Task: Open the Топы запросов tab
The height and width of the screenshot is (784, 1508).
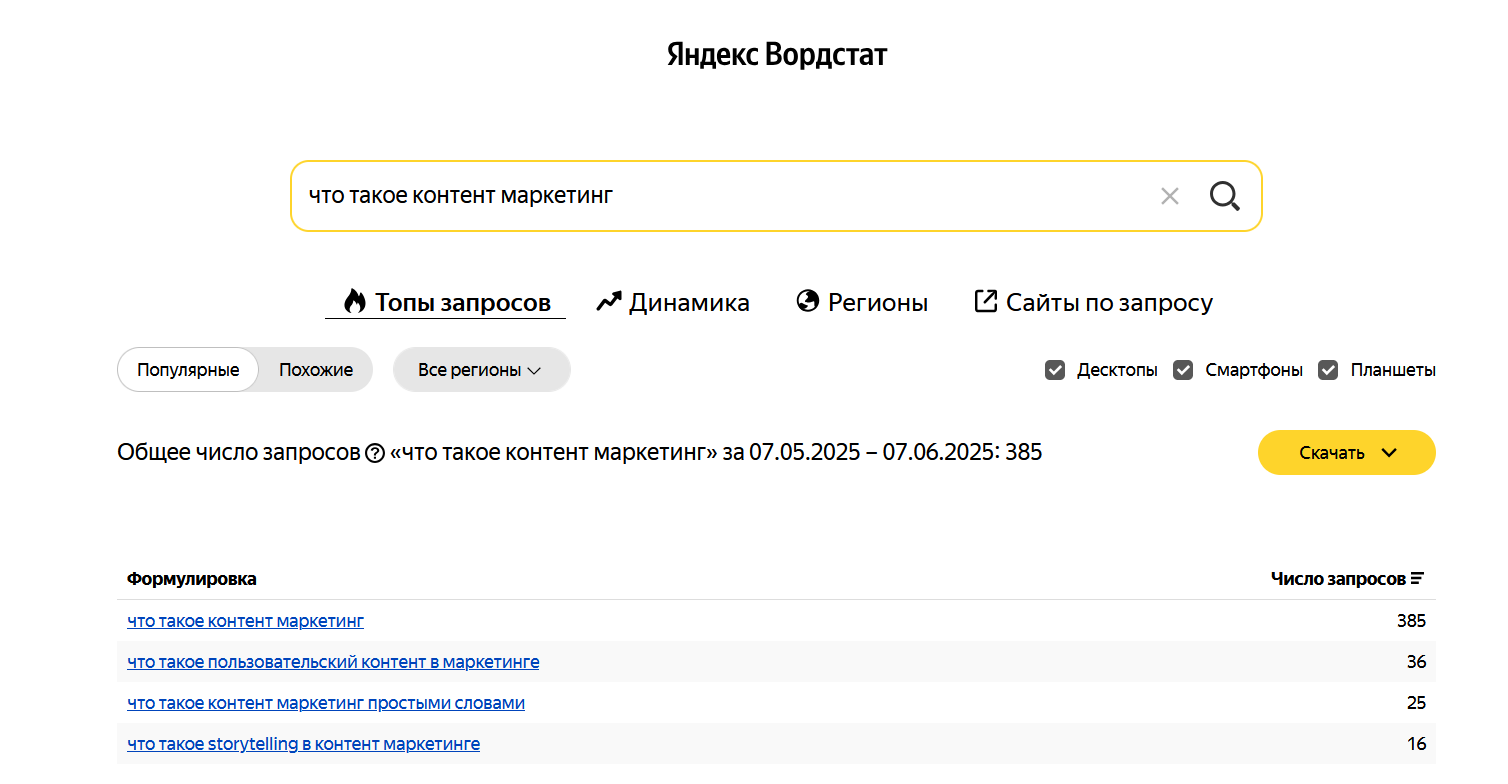Action: click(x=446, y=302)
